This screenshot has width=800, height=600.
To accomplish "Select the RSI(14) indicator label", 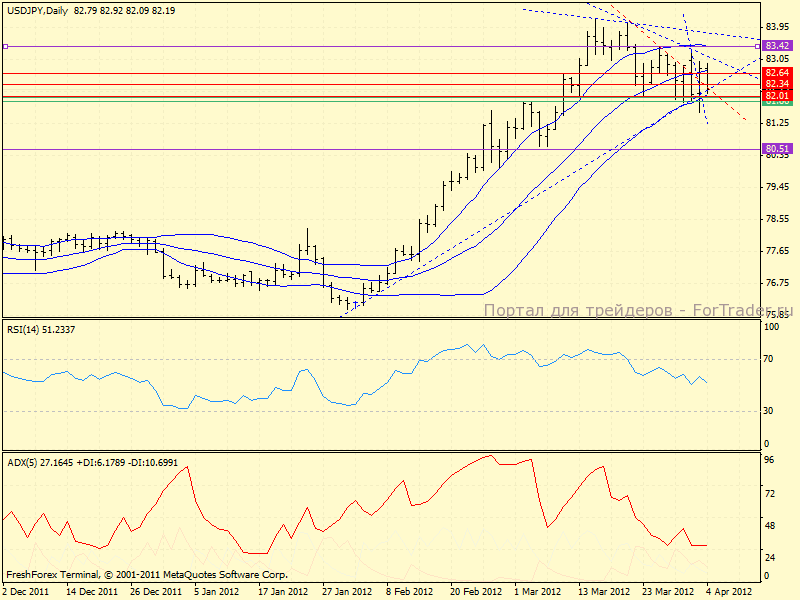I will pos(26,329).
